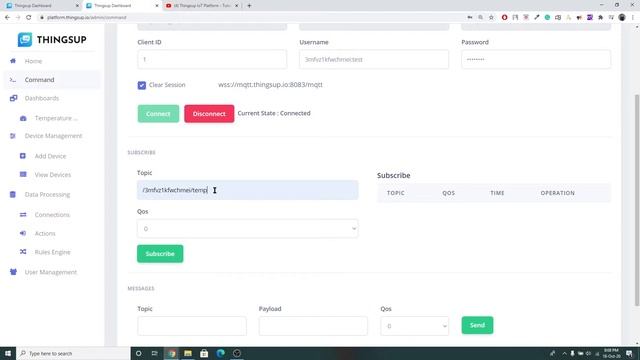Screen dimensions: 640x360
Task: Bookmark this page with the star icon
Action: pos(491,17)
